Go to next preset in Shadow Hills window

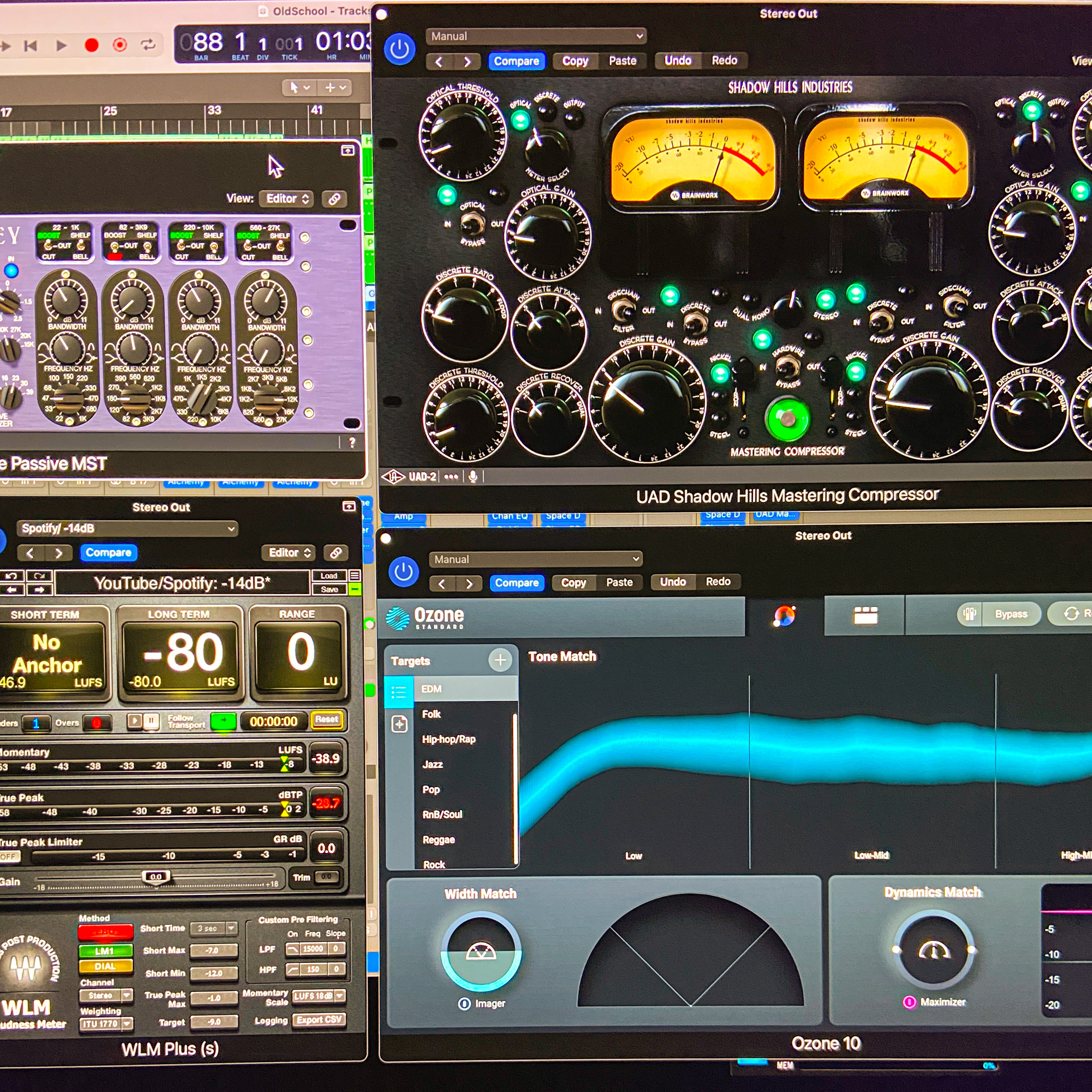[x=467, y=62]
